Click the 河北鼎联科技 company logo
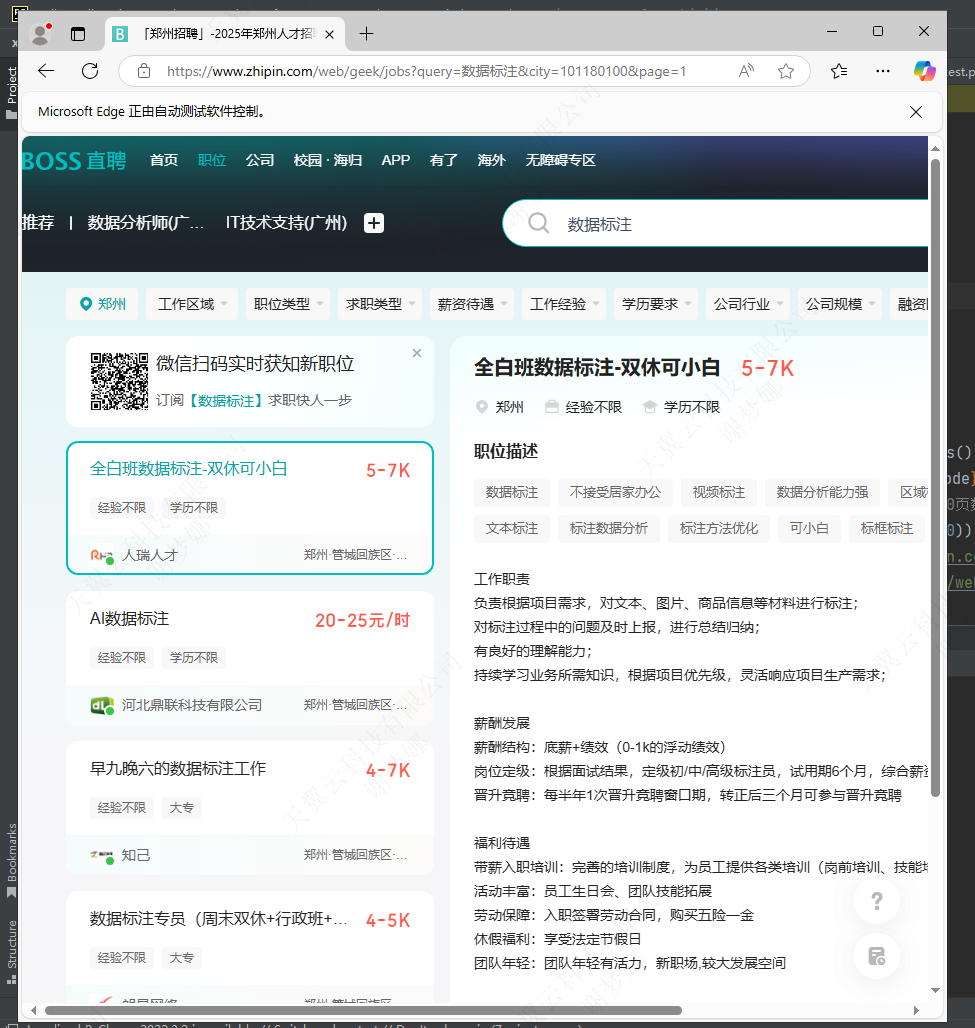Image resolution: width=975 pixels, height=1028 pixels. pos(102,705)
